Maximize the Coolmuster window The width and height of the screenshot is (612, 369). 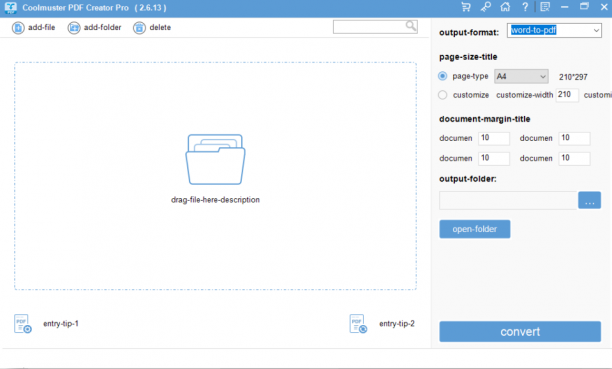tap(584, 7)
